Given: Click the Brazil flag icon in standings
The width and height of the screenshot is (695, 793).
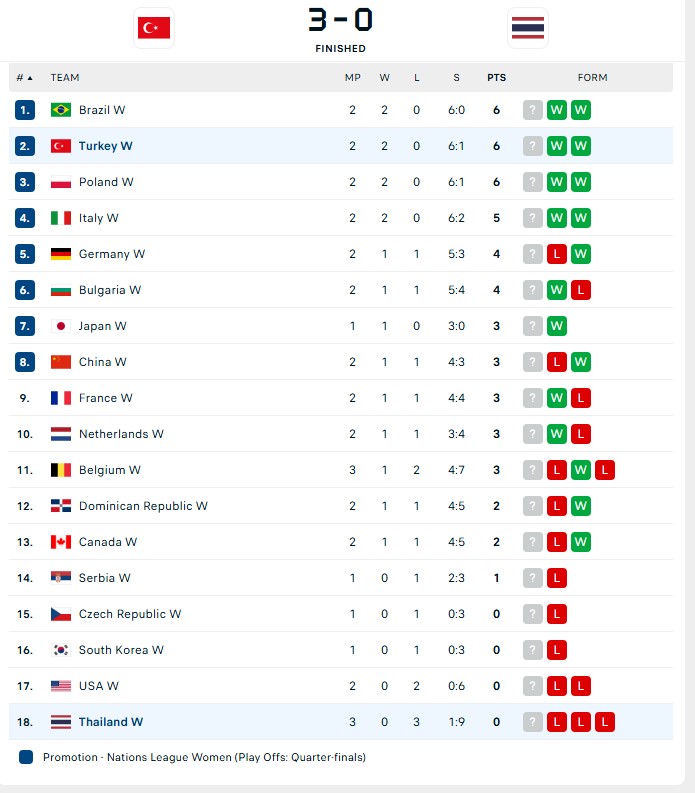Looking at the screenshot, I should [61, 110].
